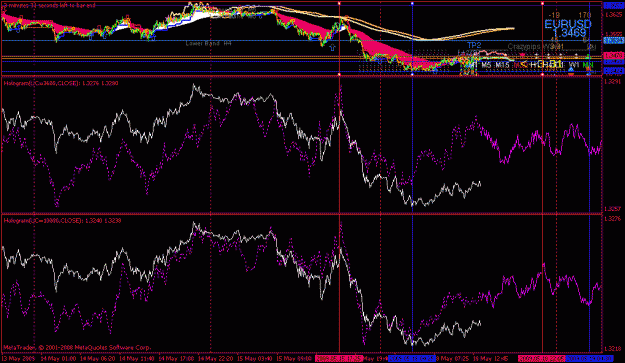Click the Lower Band H4 label
This screenshot has width=625, height=363.
coord(208,43)
